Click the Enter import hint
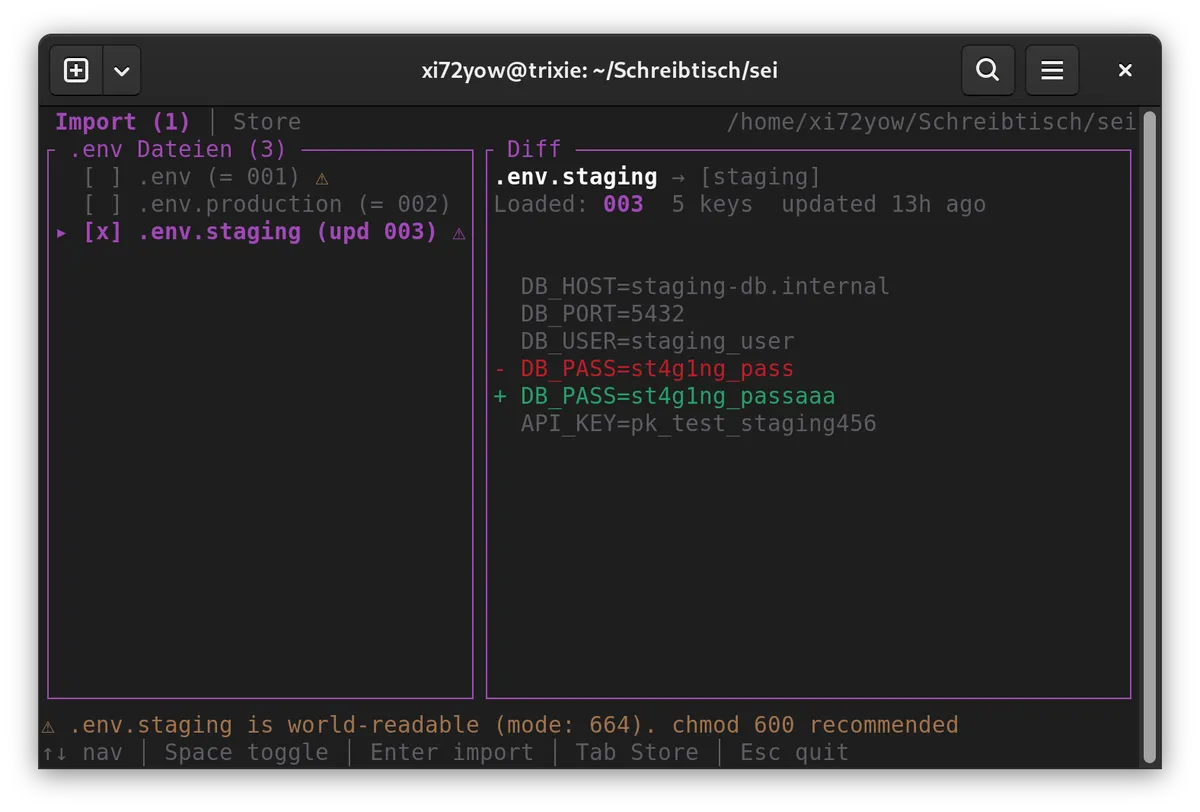The width and height of the screenshot is (1200, 812). (x=451, y=752)
